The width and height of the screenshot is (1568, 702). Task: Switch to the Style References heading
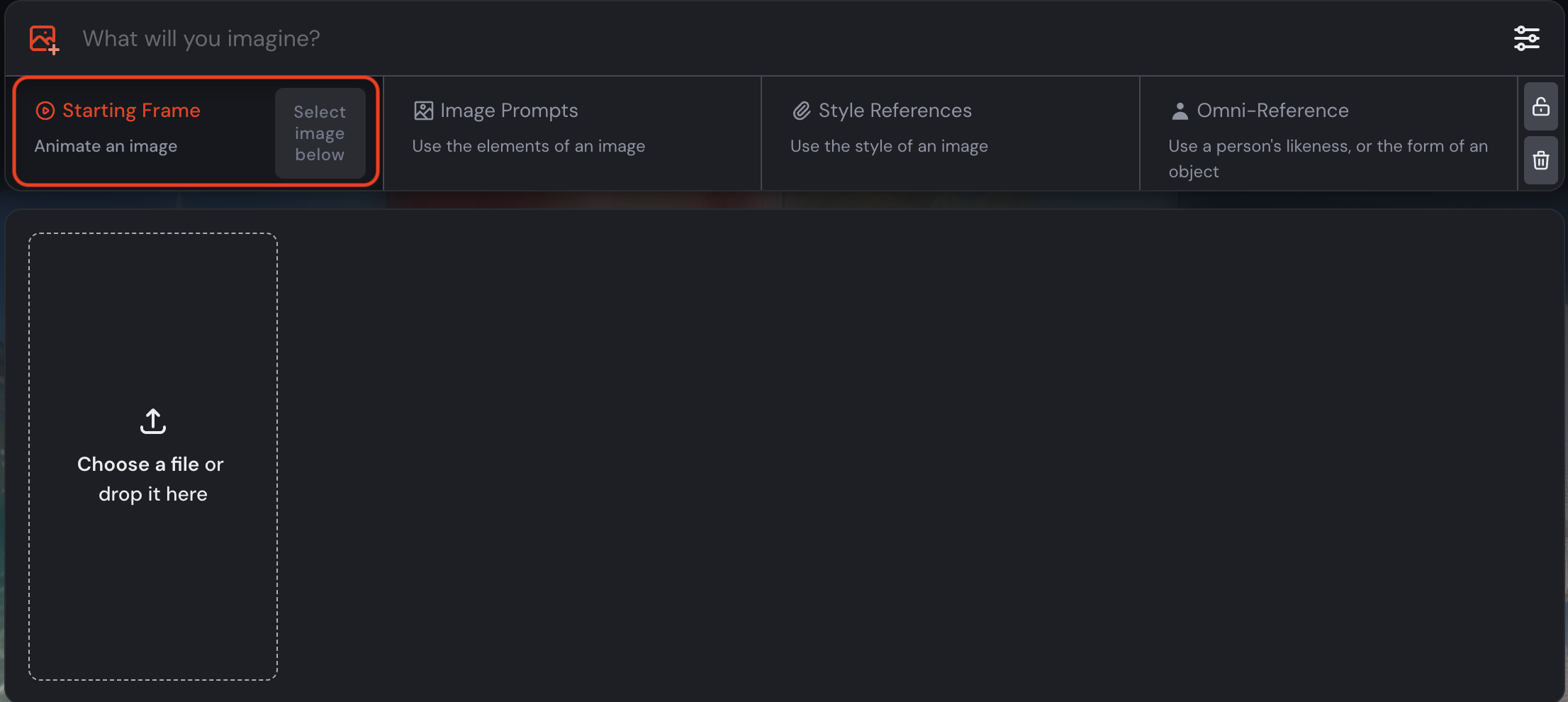click(895, 111)
